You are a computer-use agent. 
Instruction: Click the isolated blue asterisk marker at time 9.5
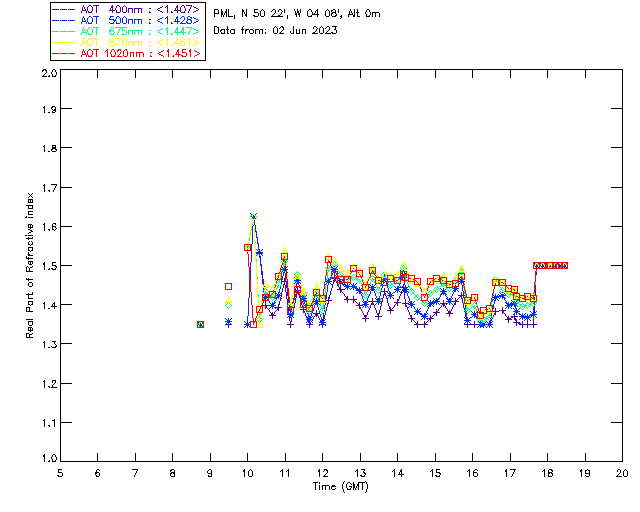coord(229,322)
